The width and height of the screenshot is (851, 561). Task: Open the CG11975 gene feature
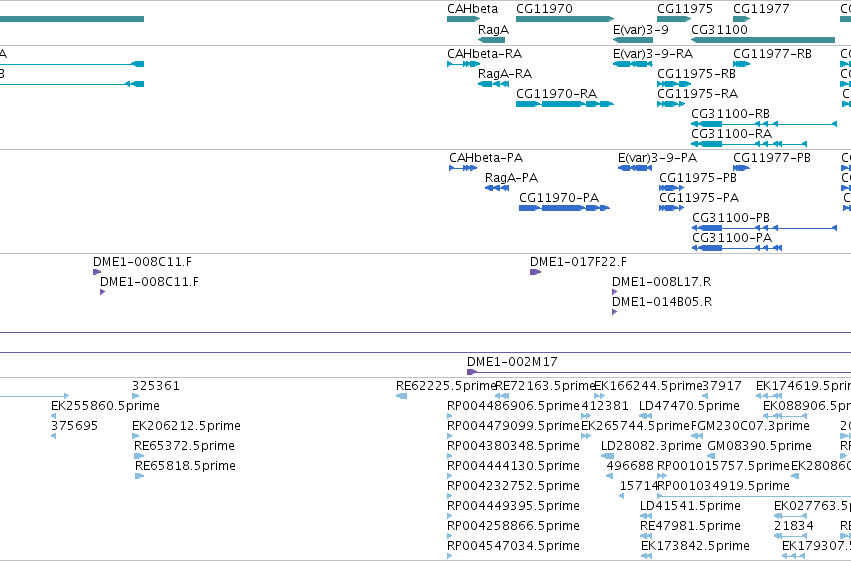(674, 19)
